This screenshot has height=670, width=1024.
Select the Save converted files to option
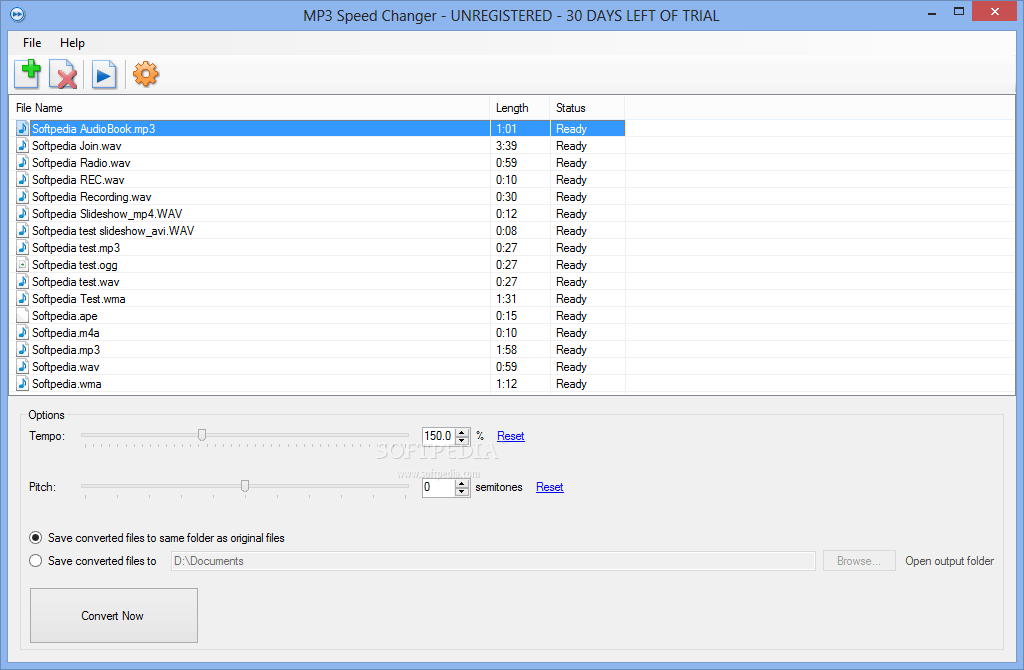[35, 560]
